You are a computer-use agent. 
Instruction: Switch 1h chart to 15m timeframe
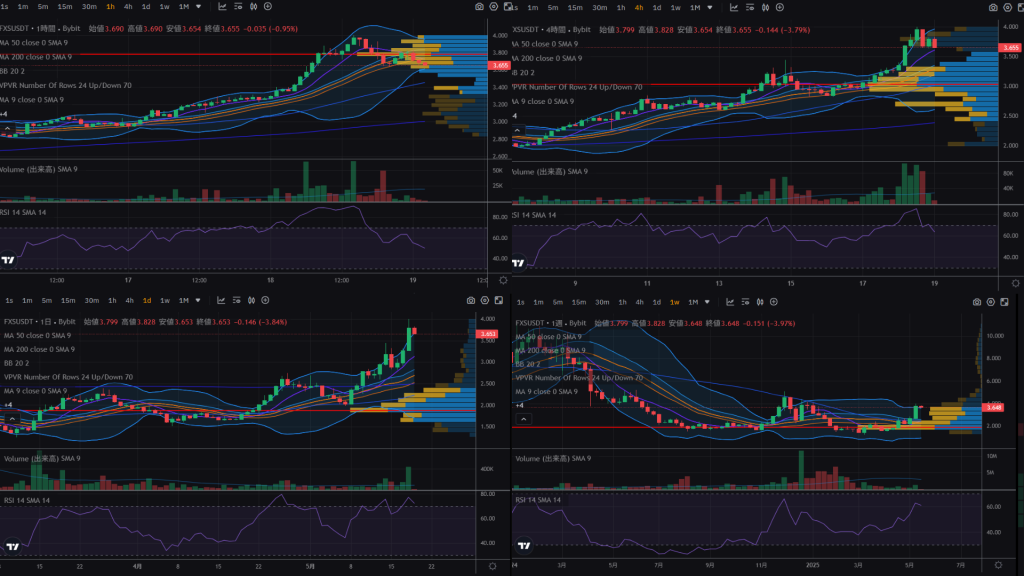click(65, 7)
